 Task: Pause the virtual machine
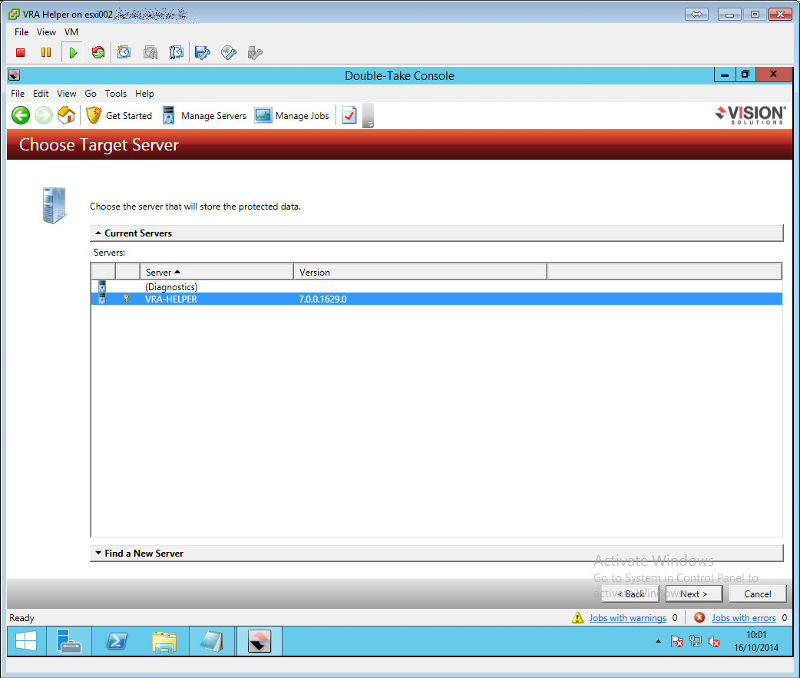click(x=46, y=53)
